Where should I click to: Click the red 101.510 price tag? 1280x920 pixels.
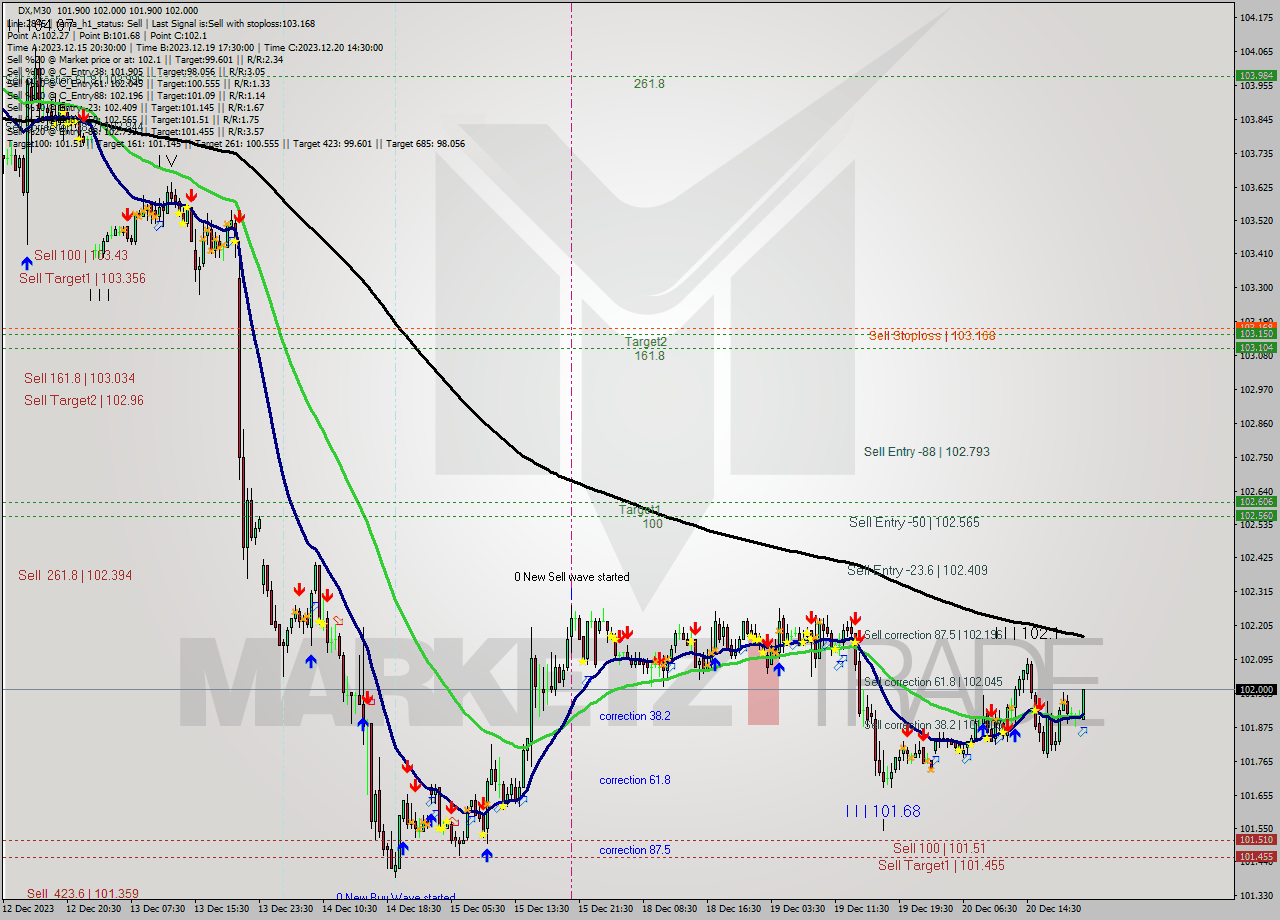point(1256,840)
